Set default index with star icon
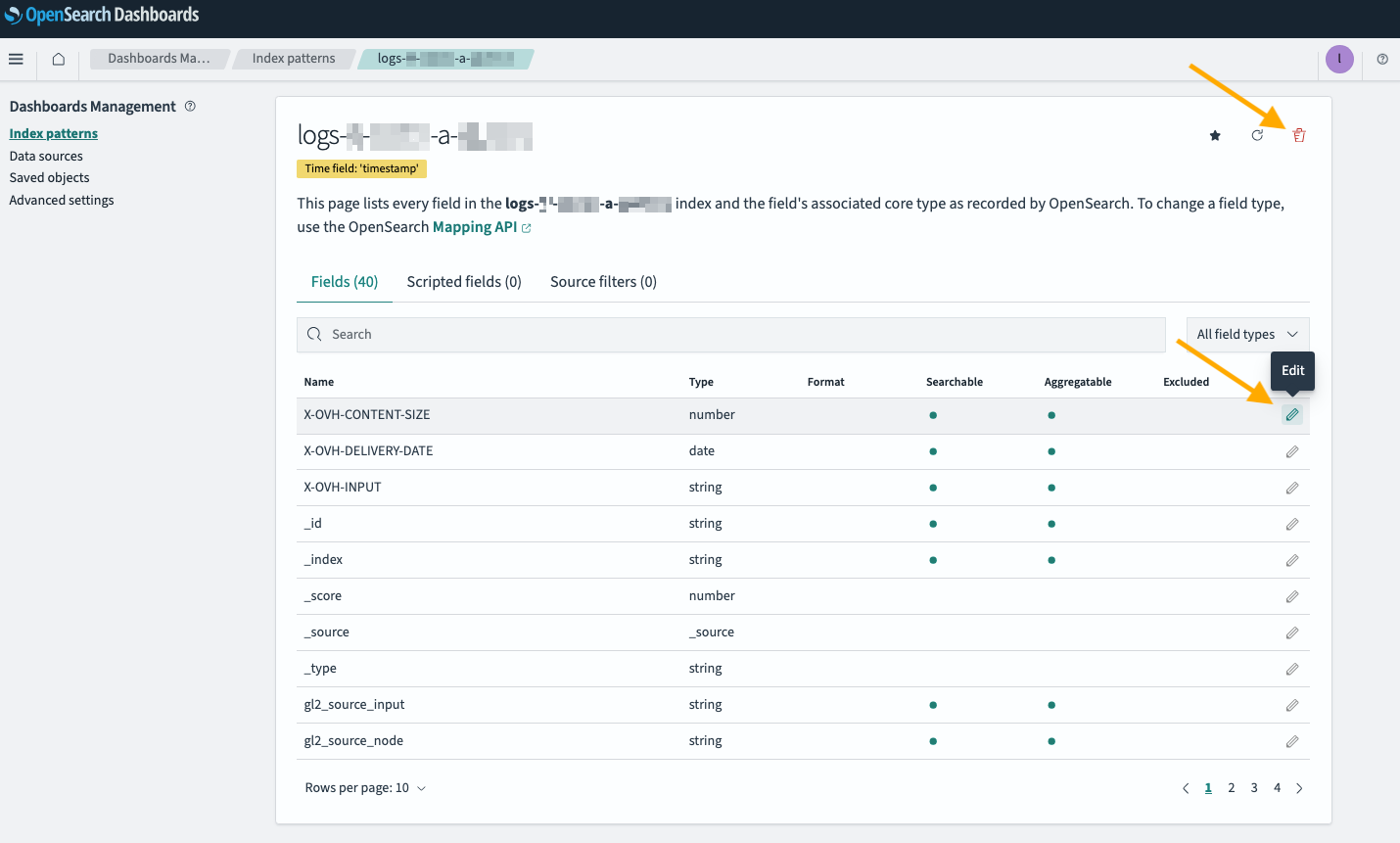Image resolution: width=1400 pixels, height=843 pixels. tap(1215, 136)
